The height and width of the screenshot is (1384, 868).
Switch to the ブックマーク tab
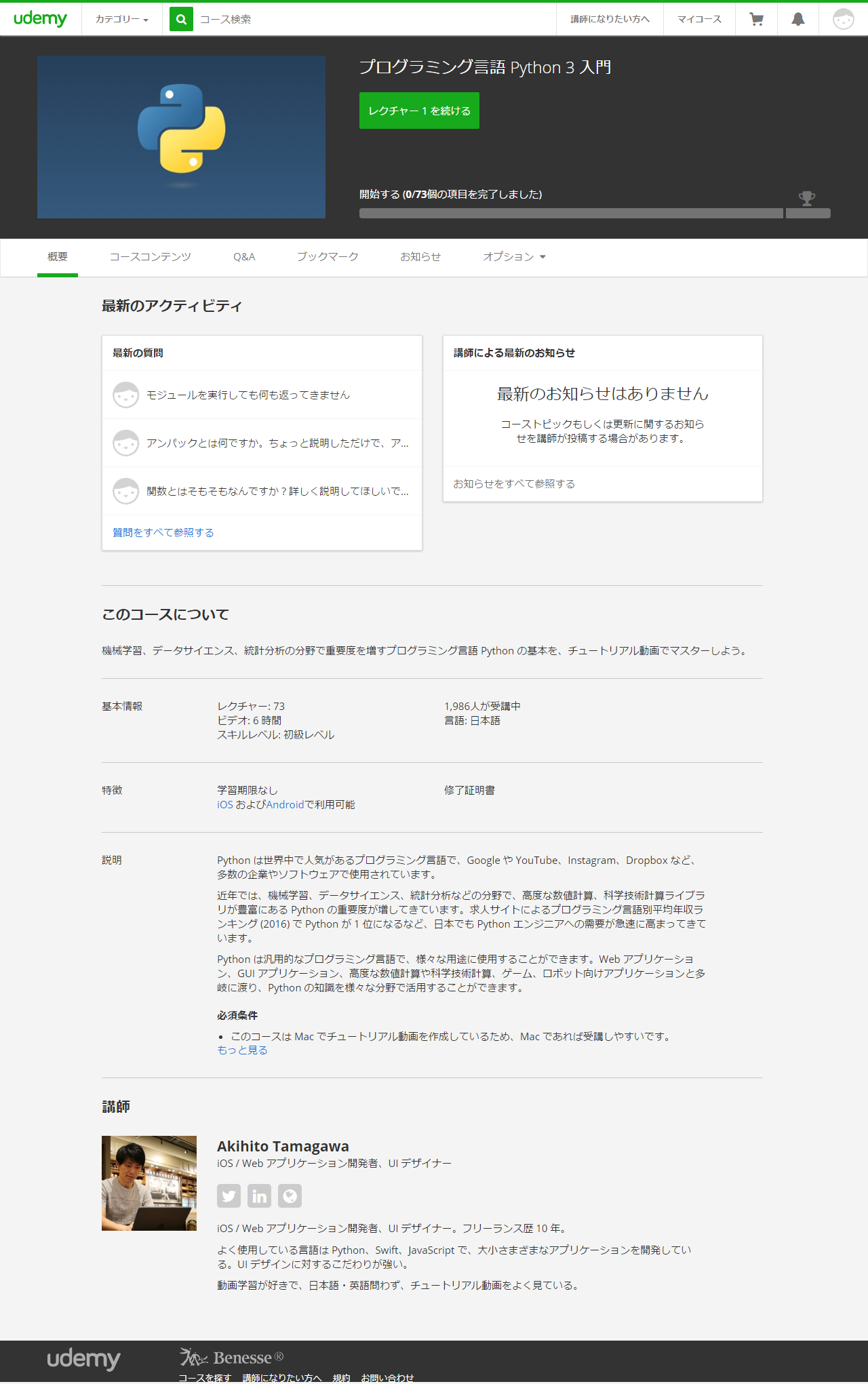tap(328, 256)
